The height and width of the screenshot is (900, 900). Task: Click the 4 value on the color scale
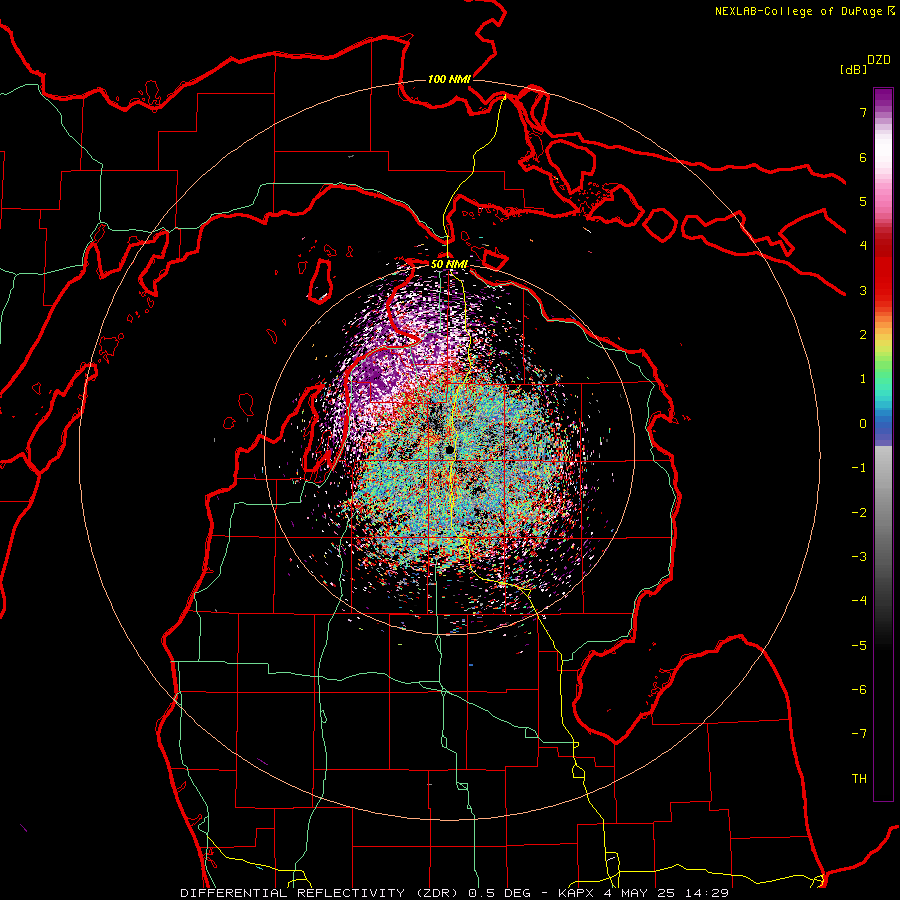click(x=863, y=246)
